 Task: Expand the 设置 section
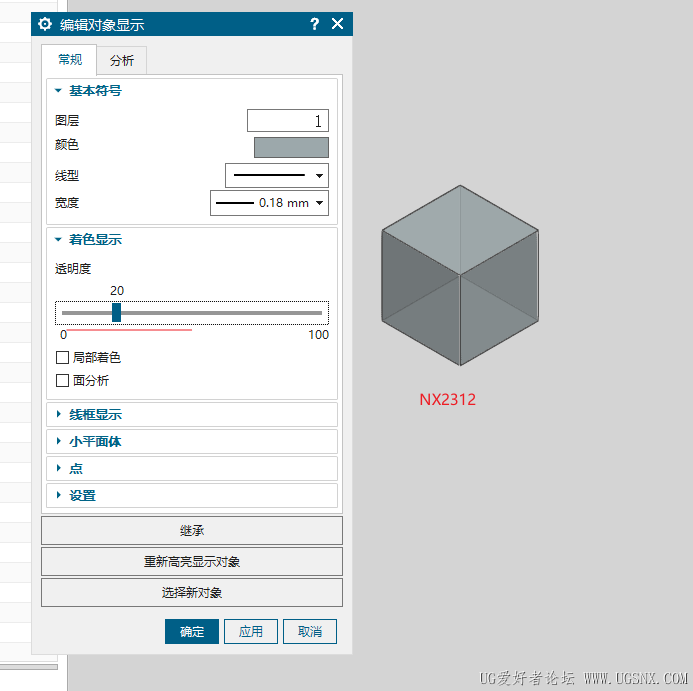(x=192, y=496)
